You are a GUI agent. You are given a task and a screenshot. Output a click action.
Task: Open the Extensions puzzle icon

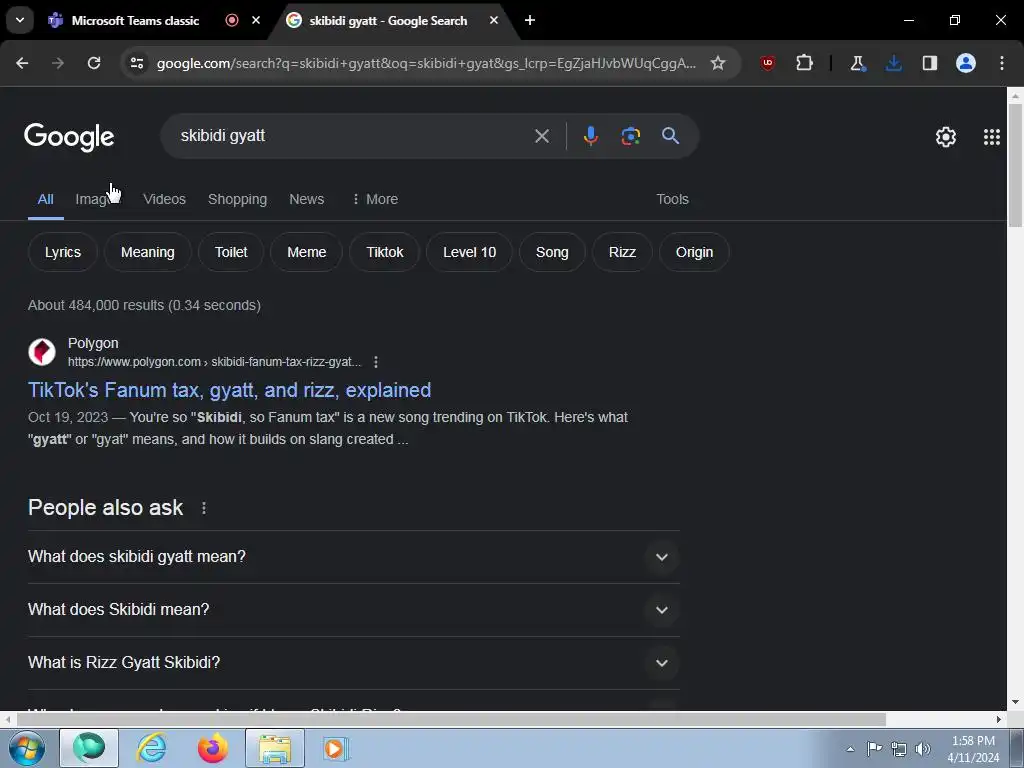click(x=805, y=63)
